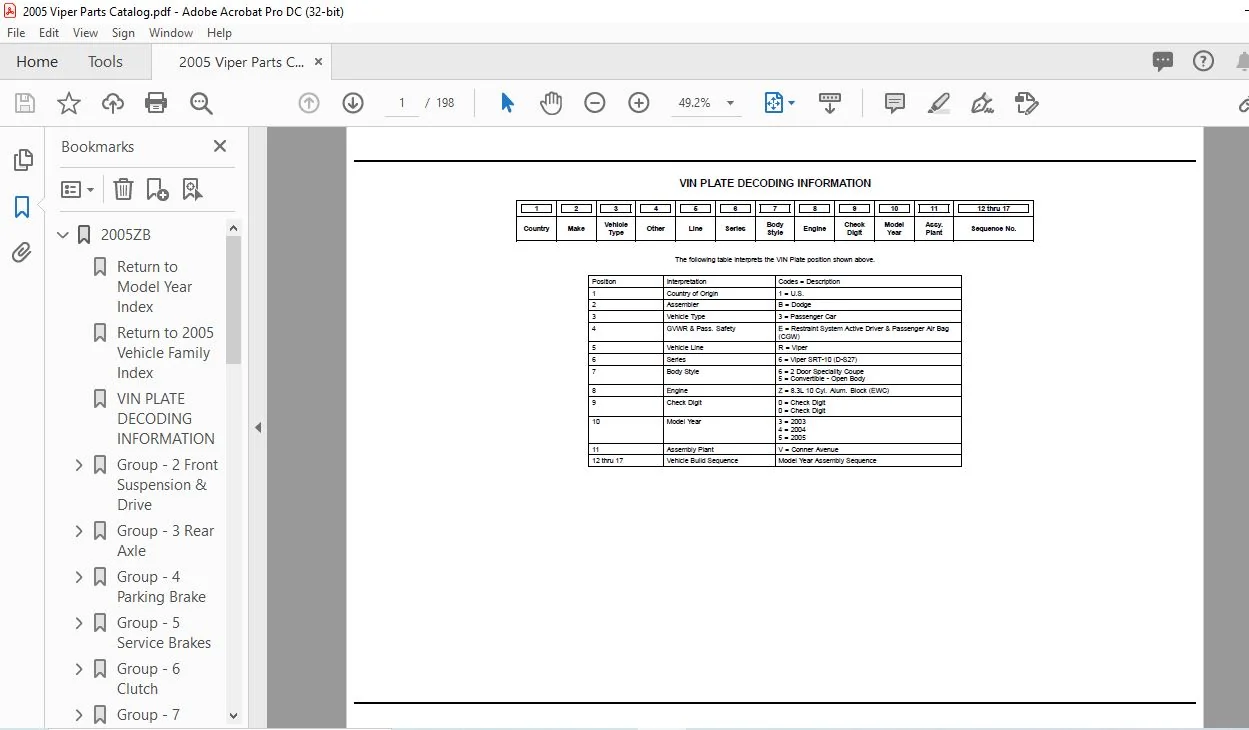Activate the Hand pan tool
The width and height of the screenshot is (1249, 730).
tap(551, 103)
